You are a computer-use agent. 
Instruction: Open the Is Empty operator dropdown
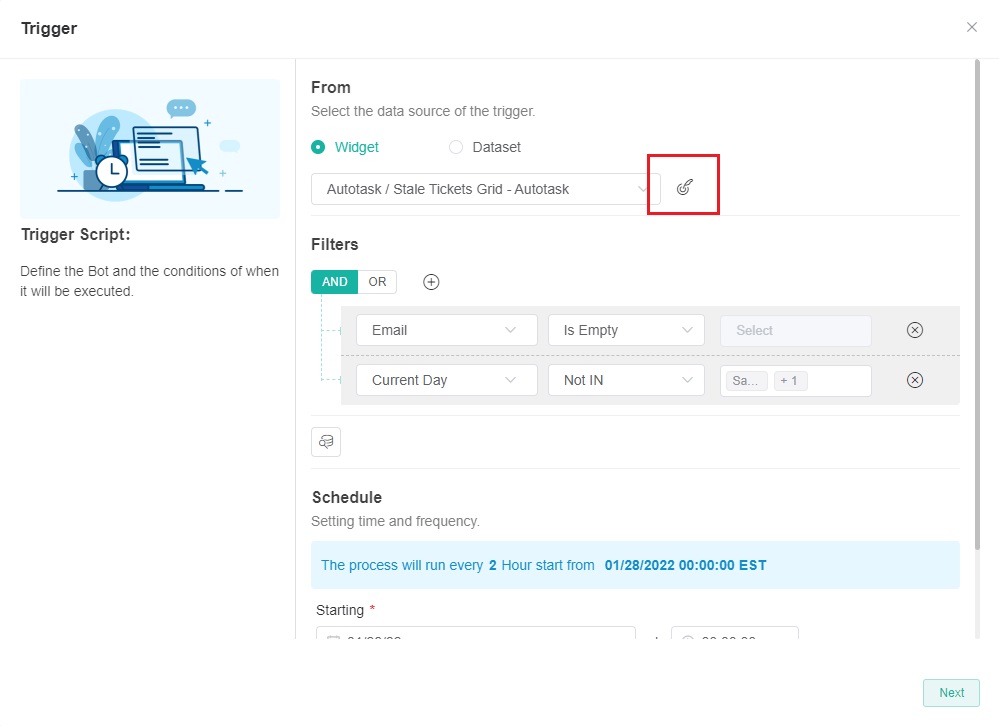tap(626, 330)
